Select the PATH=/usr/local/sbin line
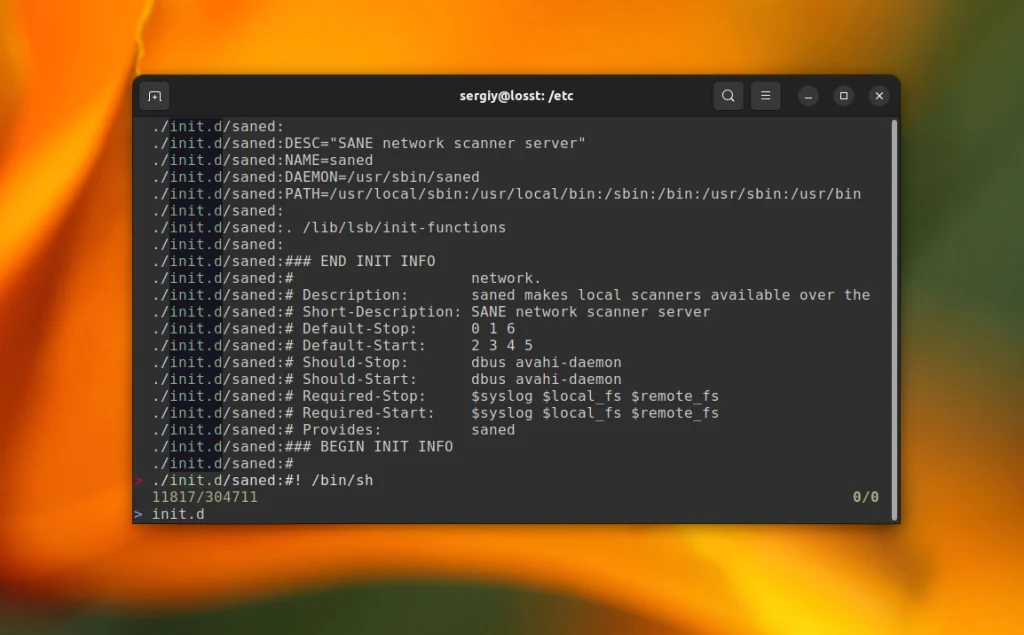Viewport: 1024px width, 635px height. click(507, 194)
